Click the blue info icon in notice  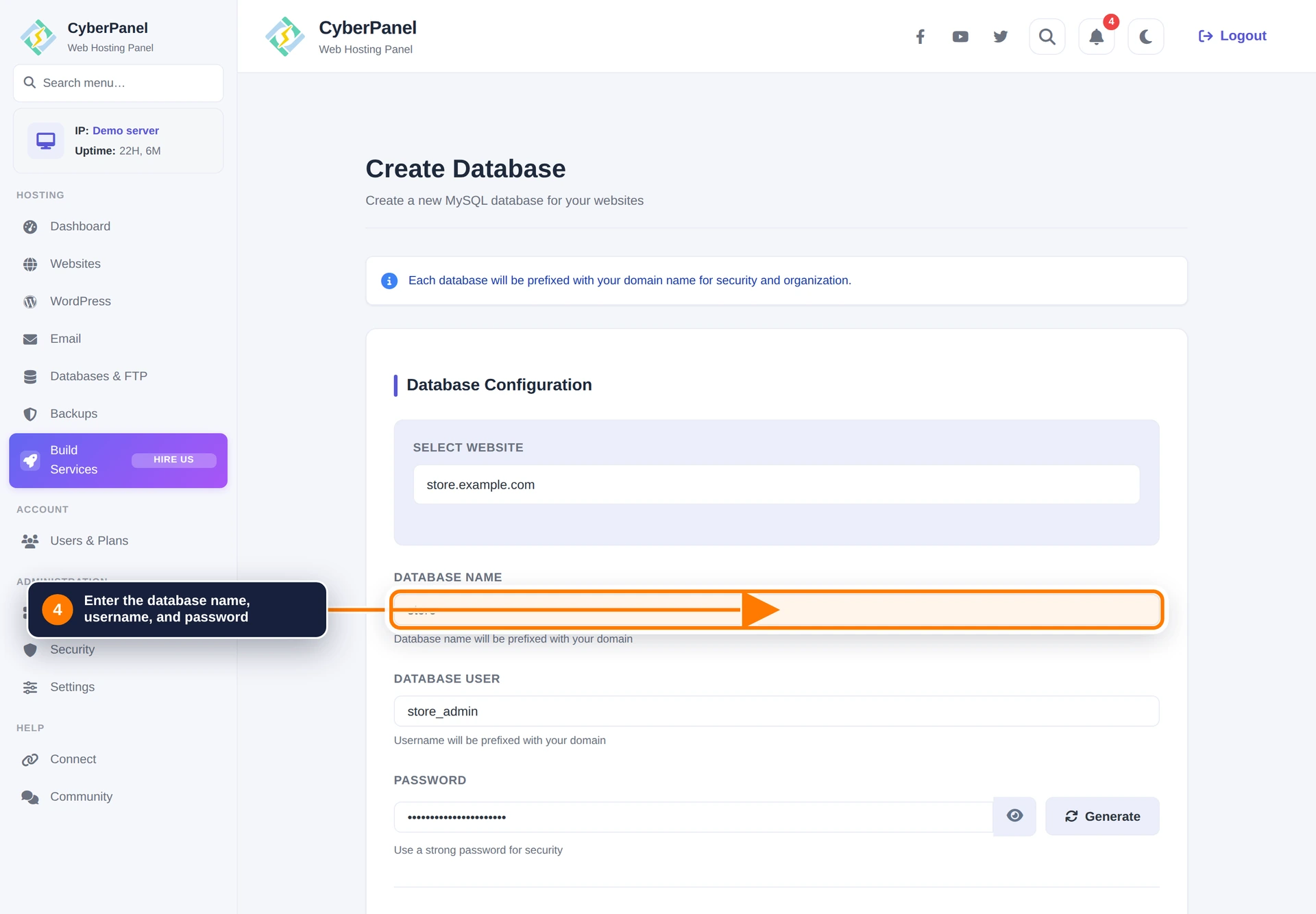tap(389, 281)
